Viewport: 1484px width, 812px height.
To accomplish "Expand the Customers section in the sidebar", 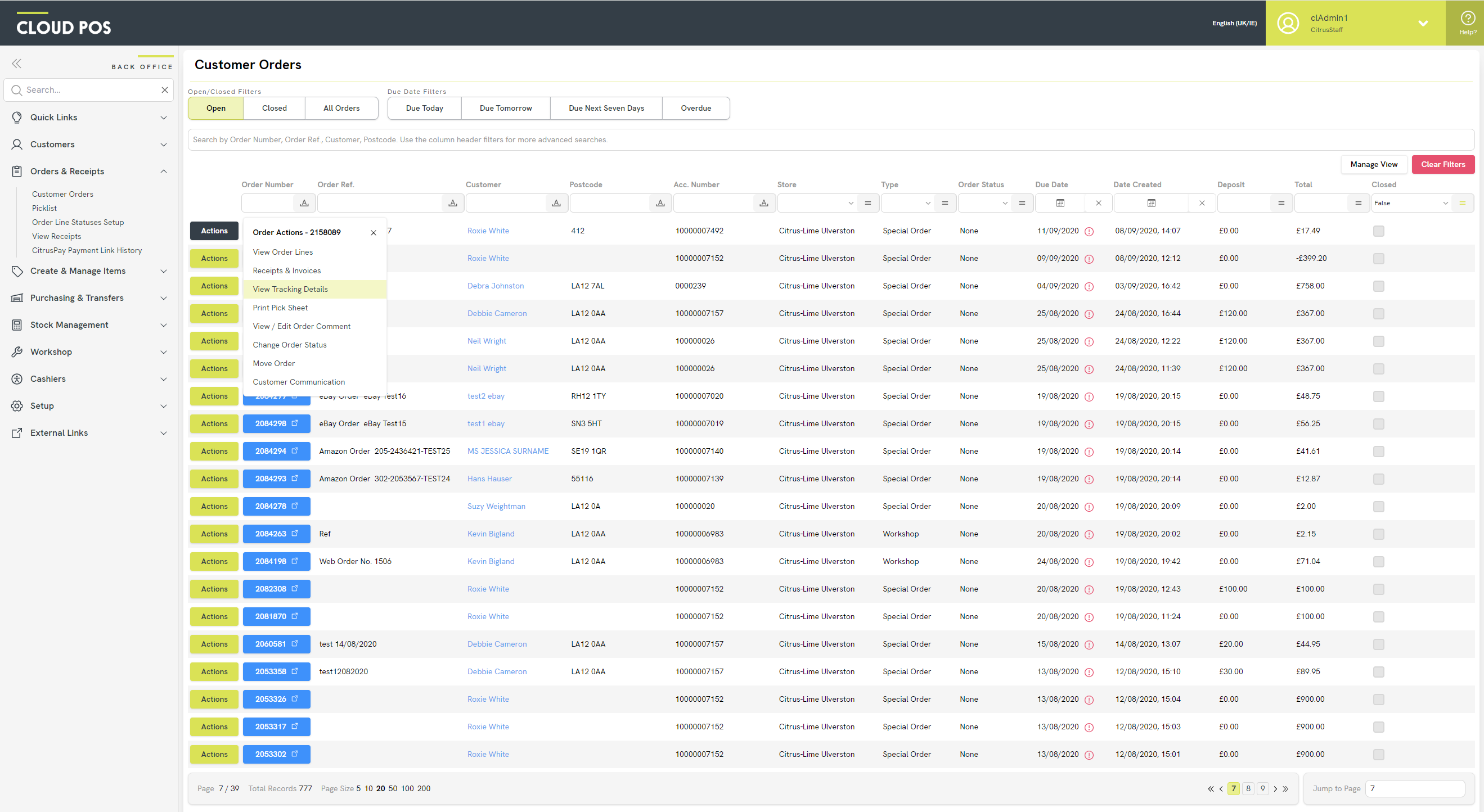I will click(x=164, y=145).
